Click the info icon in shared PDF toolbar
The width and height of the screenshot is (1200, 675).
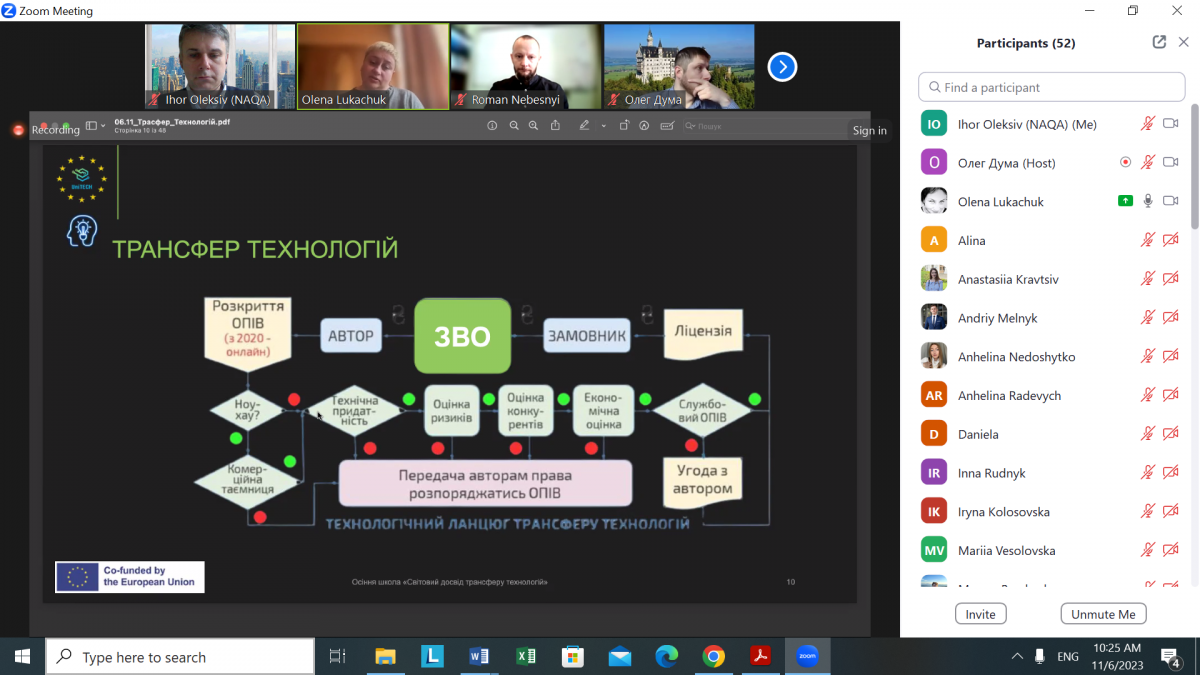(x=492, y=126)
